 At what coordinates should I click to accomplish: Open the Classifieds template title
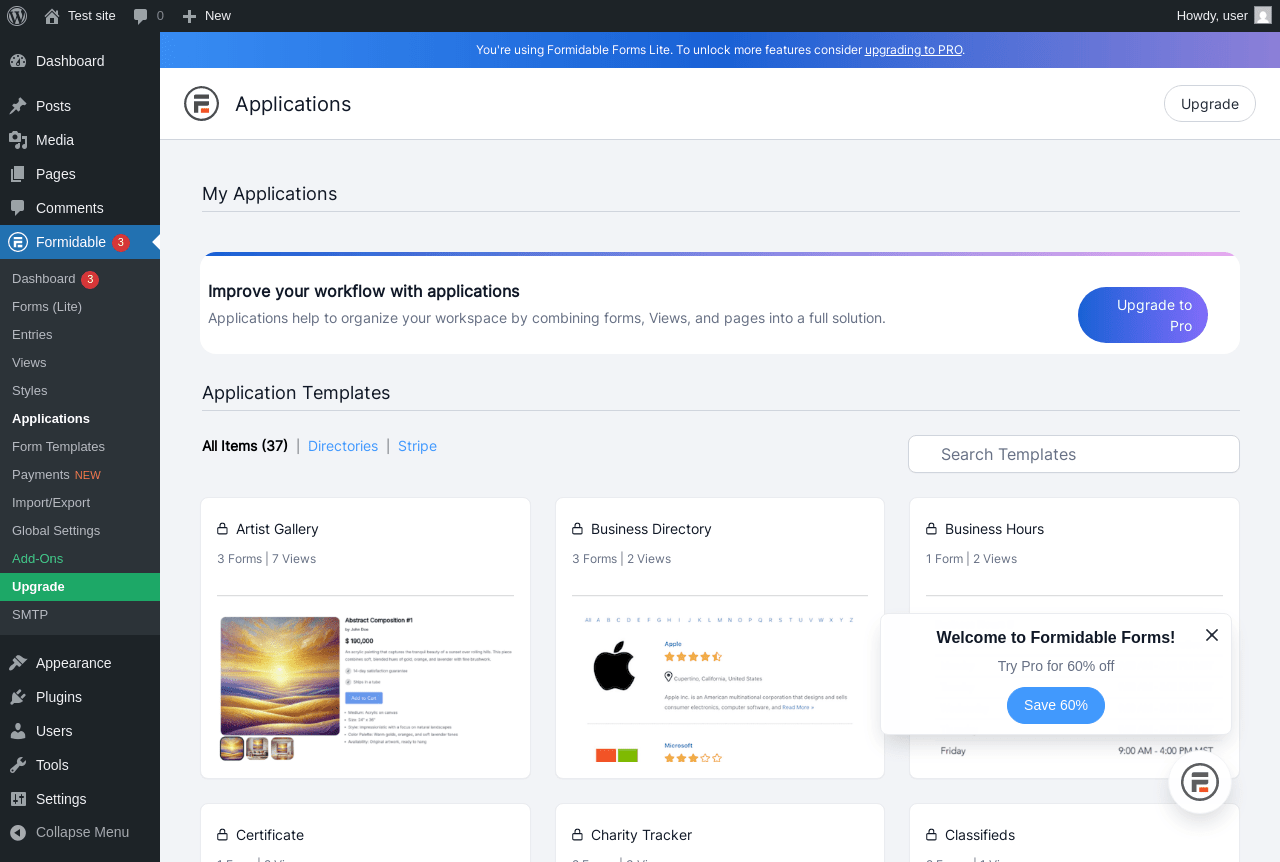click(980, 835)
